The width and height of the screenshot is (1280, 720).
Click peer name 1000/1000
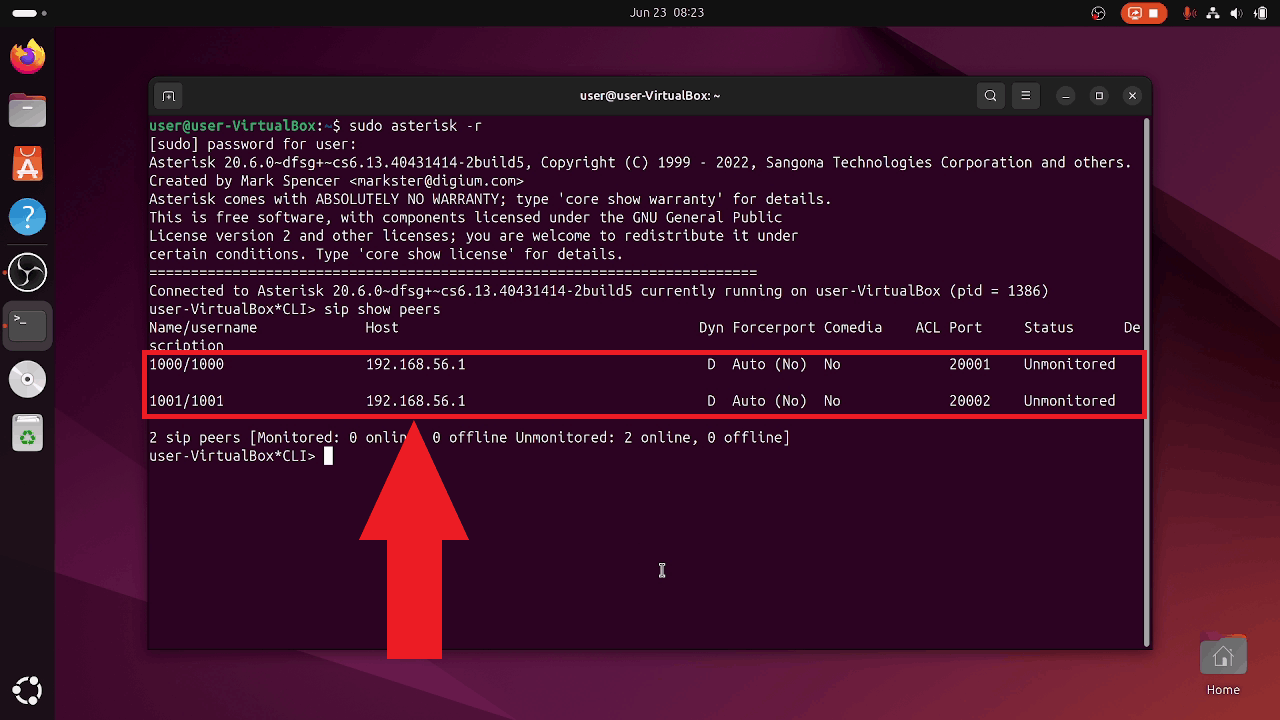(186, 364)
